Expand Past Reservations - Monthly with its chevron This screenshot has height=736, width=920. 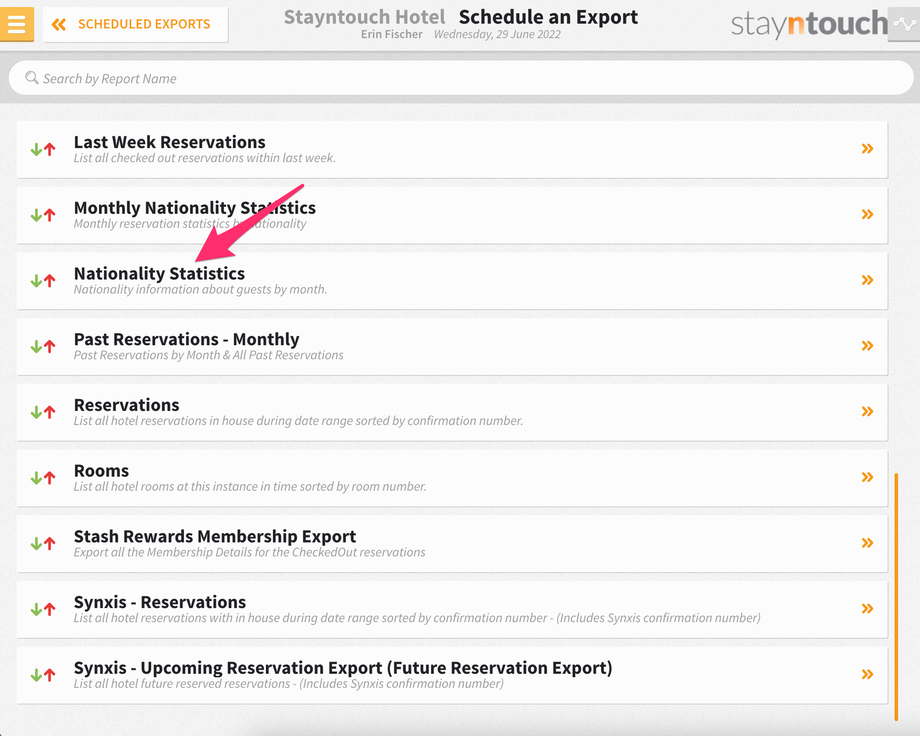867,346
